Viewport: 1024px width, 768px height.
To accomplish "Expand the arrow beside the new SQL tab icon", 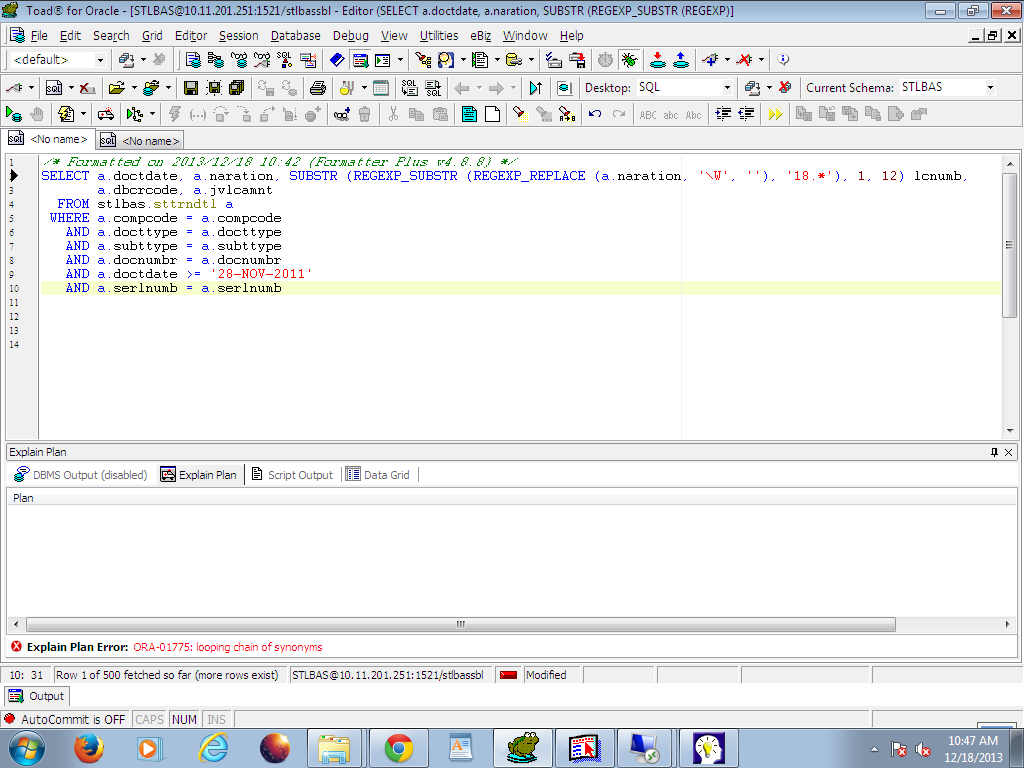I will tap(71, 88).
